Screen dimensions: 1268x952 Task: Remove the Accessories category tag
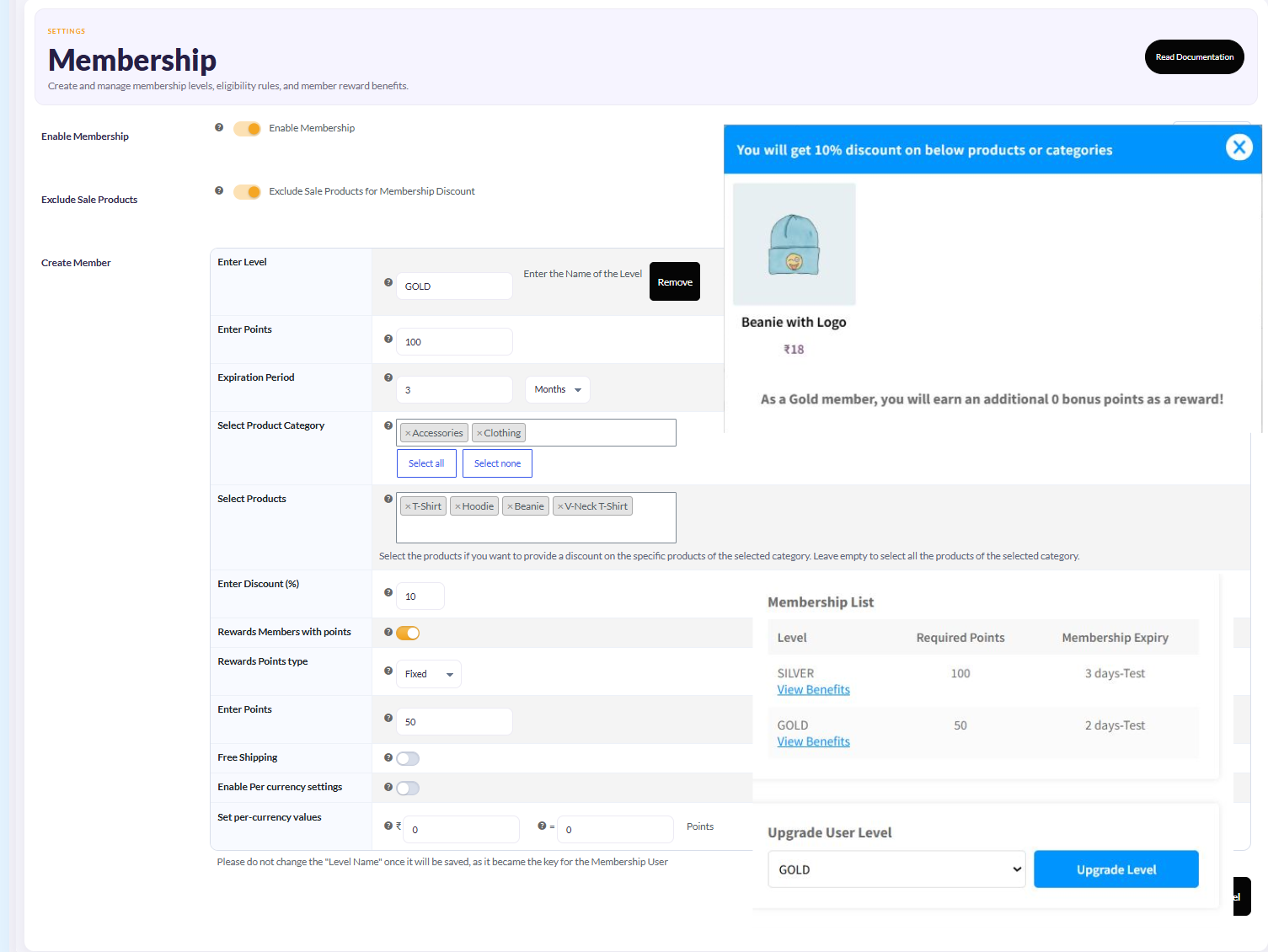tap(408, 433)
